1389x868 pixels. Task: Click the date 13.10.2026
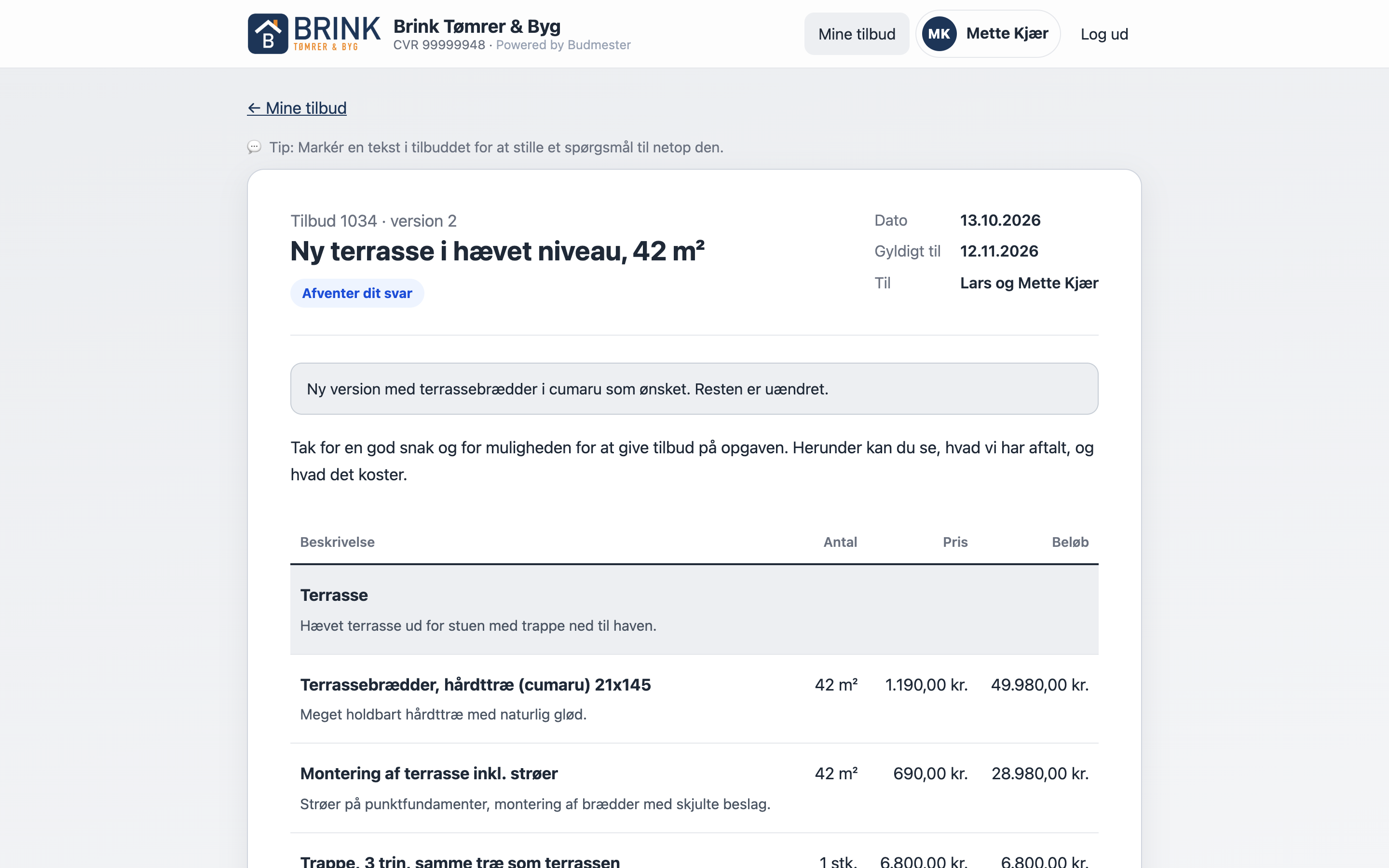pos(1000,220)
